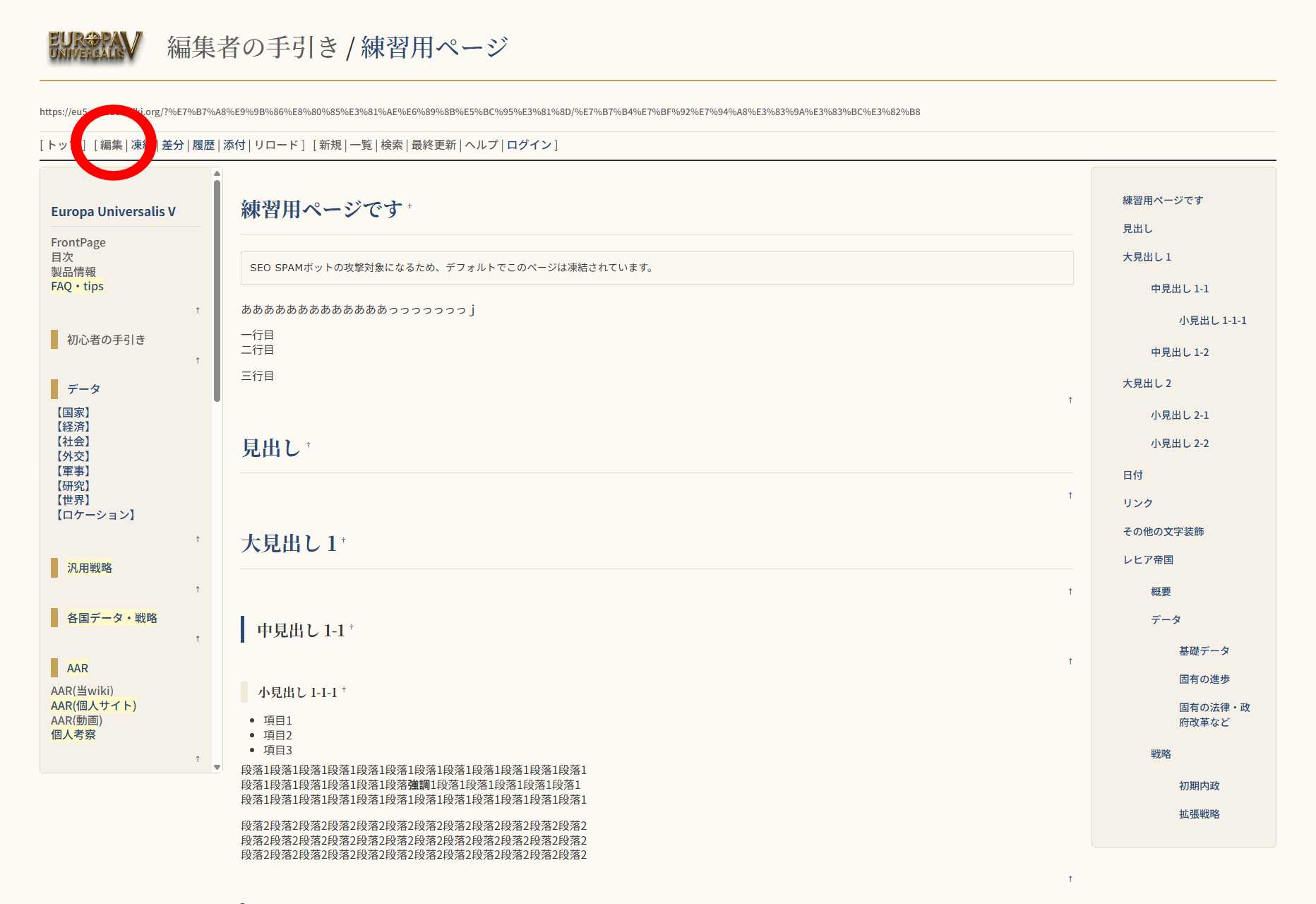Click the up-arrow right of the 見出し section
The width and height of the screenshot is (1316, 904).
tap(1070, 495)
